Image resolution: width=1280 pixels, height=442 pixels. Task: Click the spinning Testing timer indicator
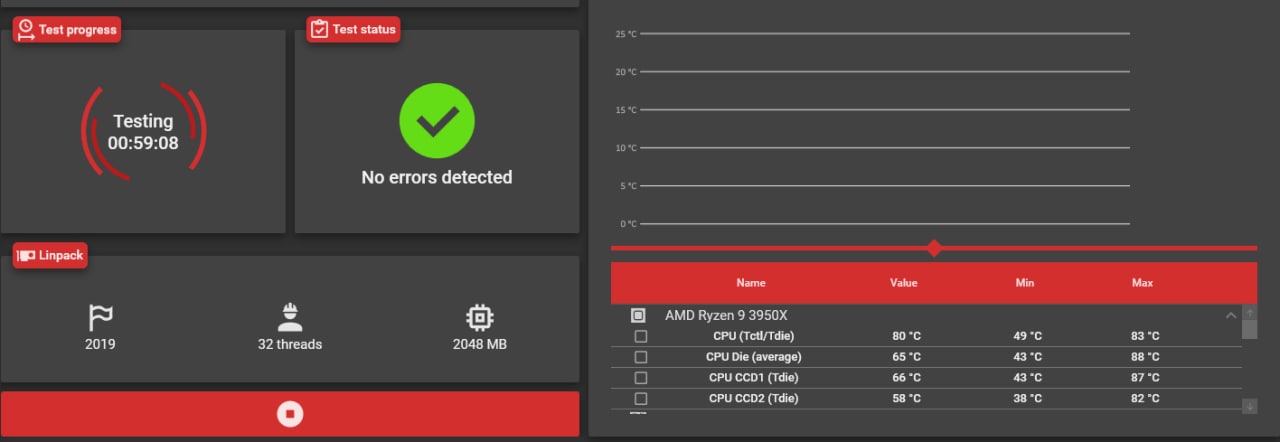click(x=143, y=131)
